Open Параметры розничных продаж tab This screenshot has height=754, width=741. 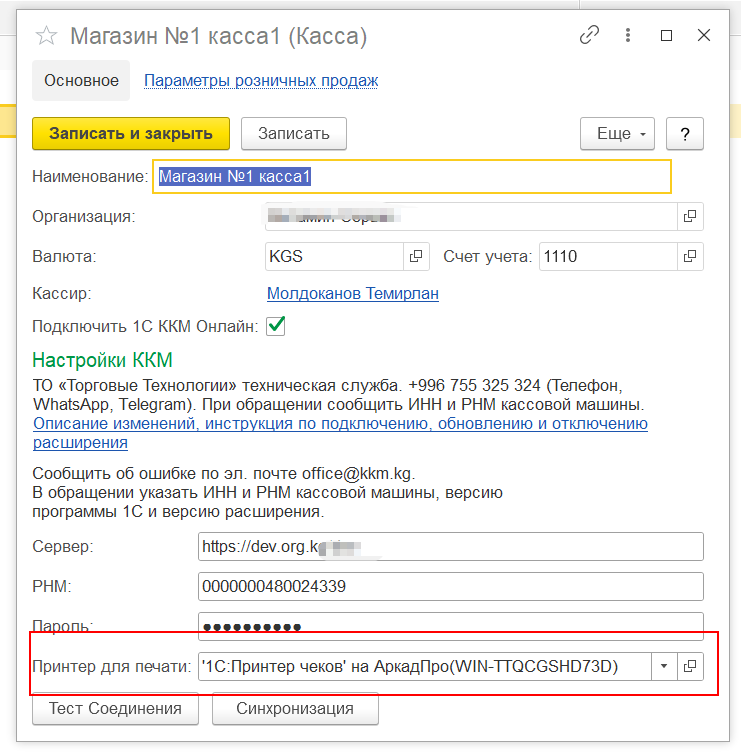click(261, 81)
